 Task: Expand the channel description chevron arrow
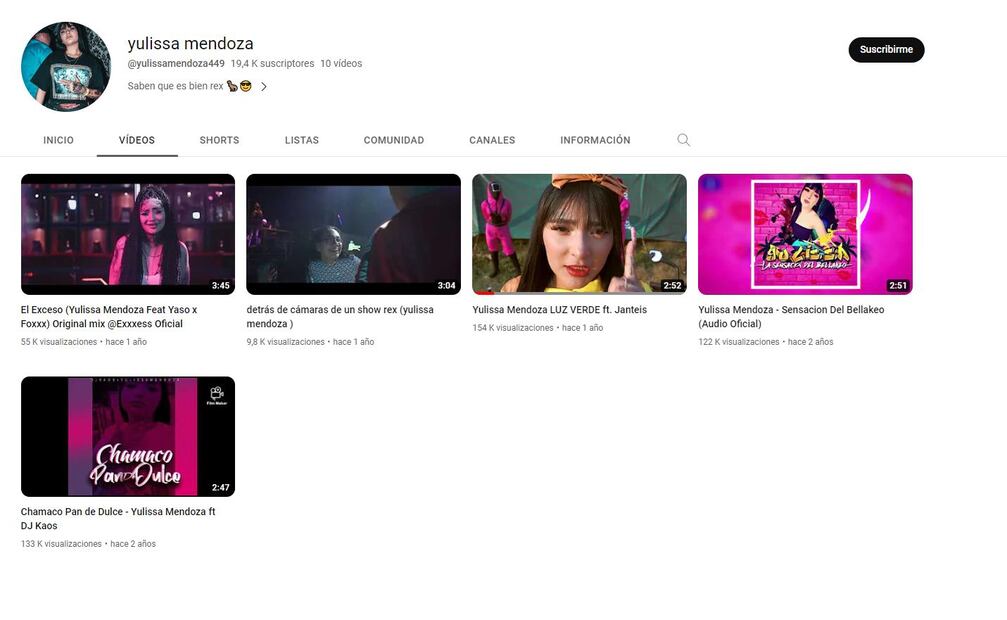(264, 87)
